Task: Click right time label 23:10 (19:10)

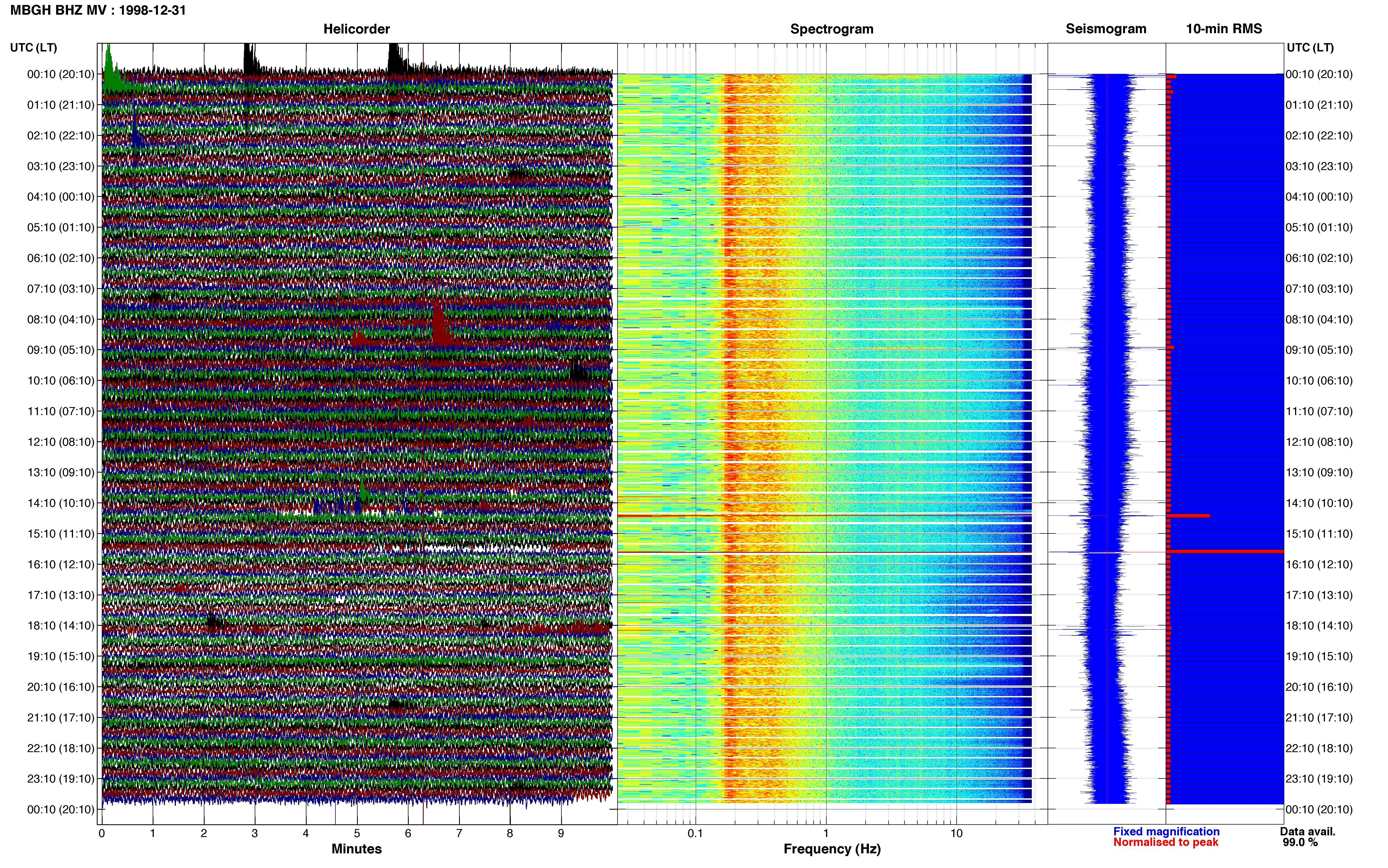Action: tap(1319, 779)
